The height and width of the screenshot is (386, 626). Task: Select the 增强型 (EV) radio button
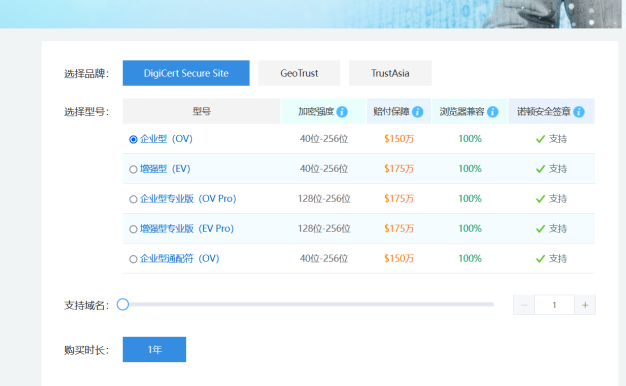(133, 169)
